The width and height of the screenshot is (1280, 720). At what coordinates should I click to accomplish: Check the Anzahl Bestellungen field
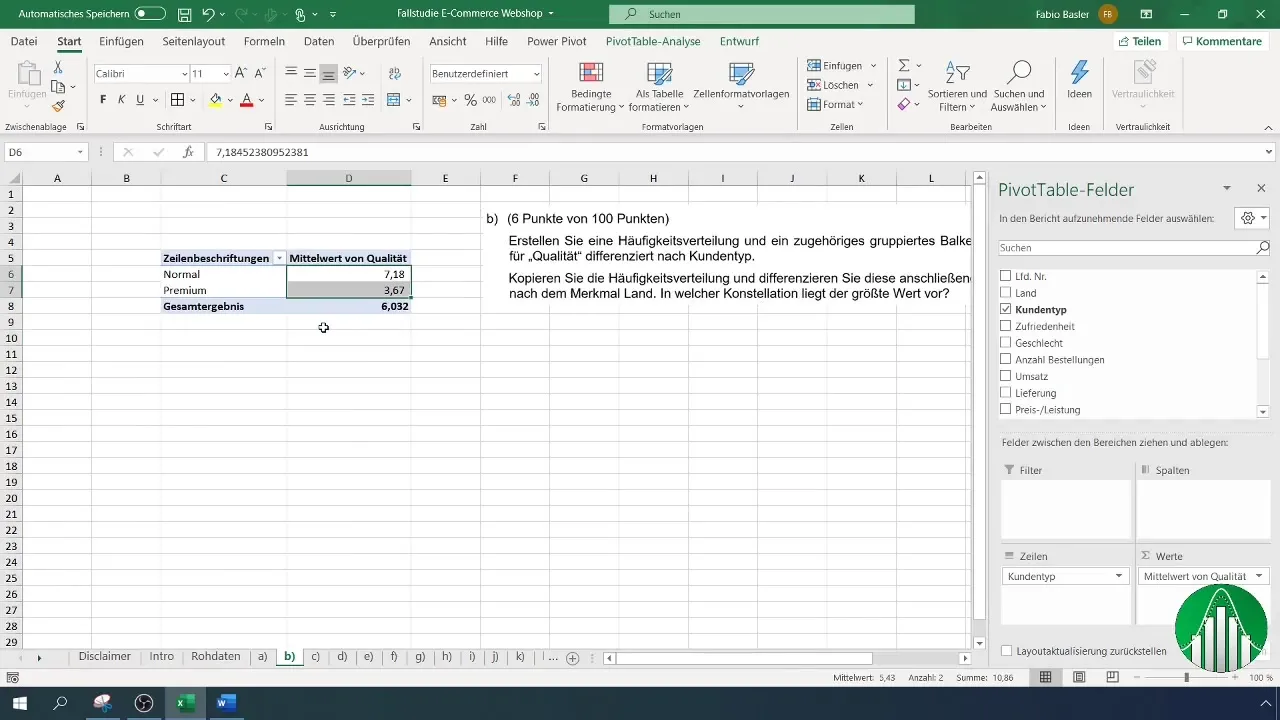coord(1006,359)
